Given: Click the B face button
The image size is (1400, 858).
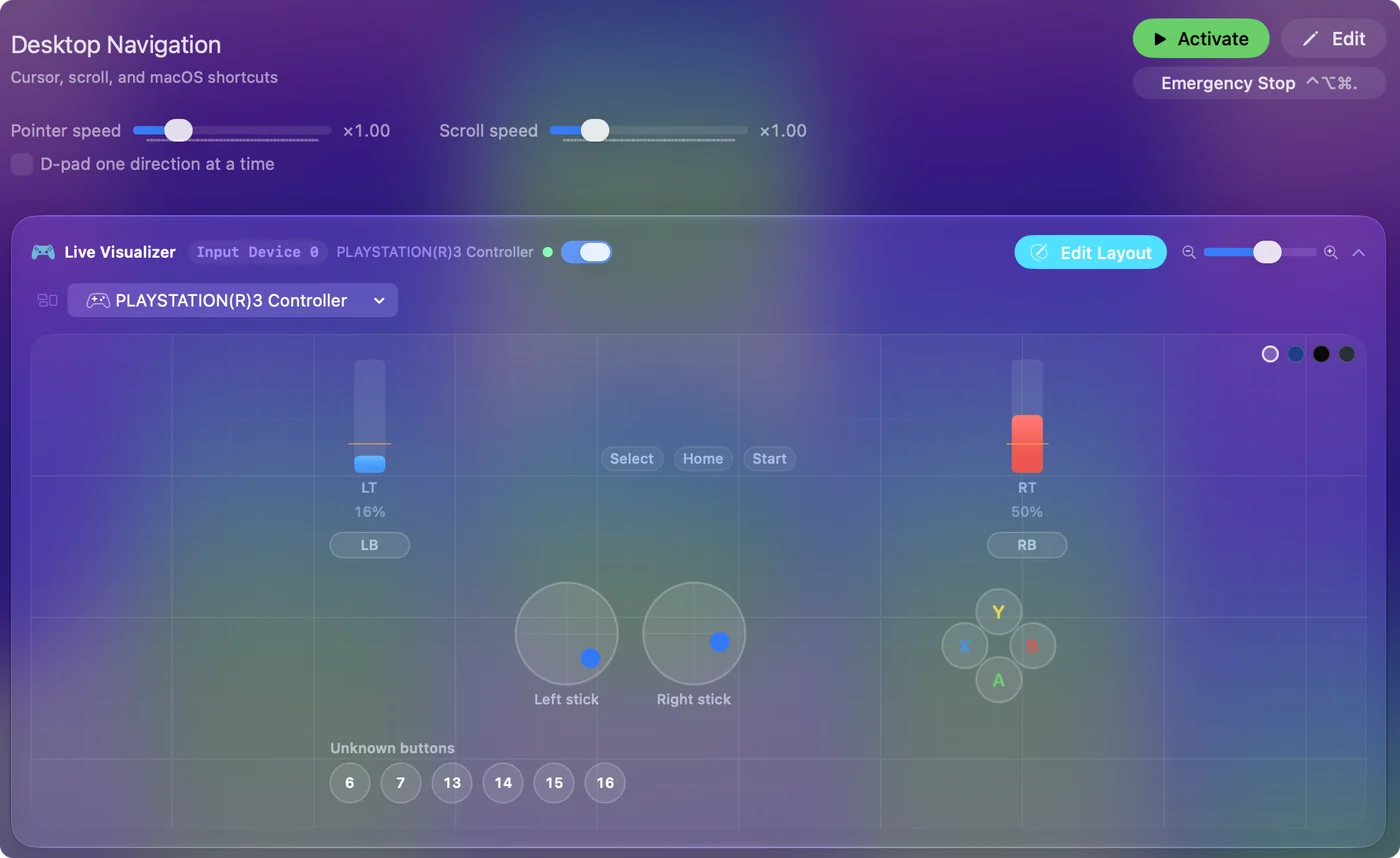Looking at the screenshot, I should [x=1032, y=646].
